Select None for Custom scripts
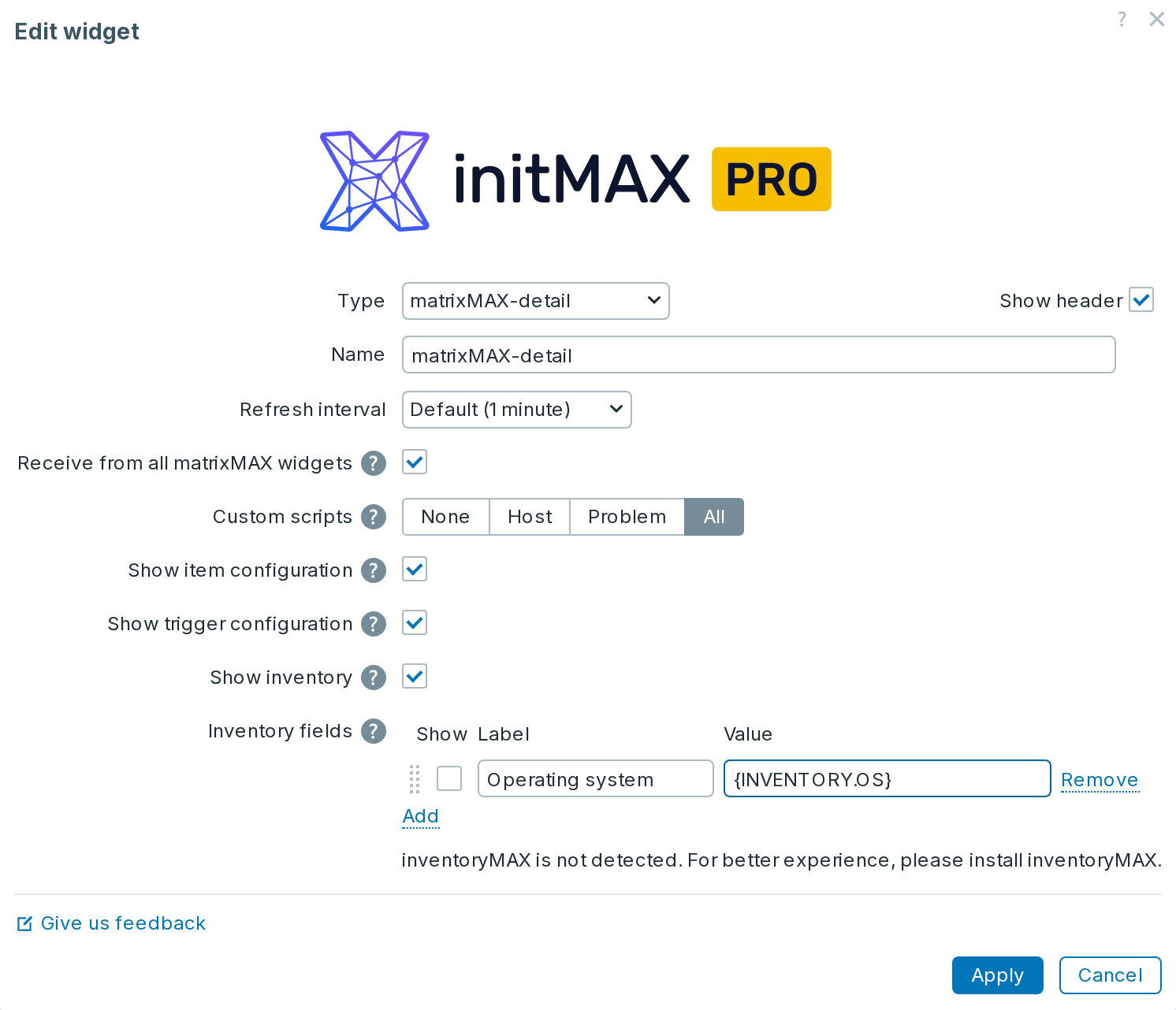The image size is (1176, 1010). 445,517
